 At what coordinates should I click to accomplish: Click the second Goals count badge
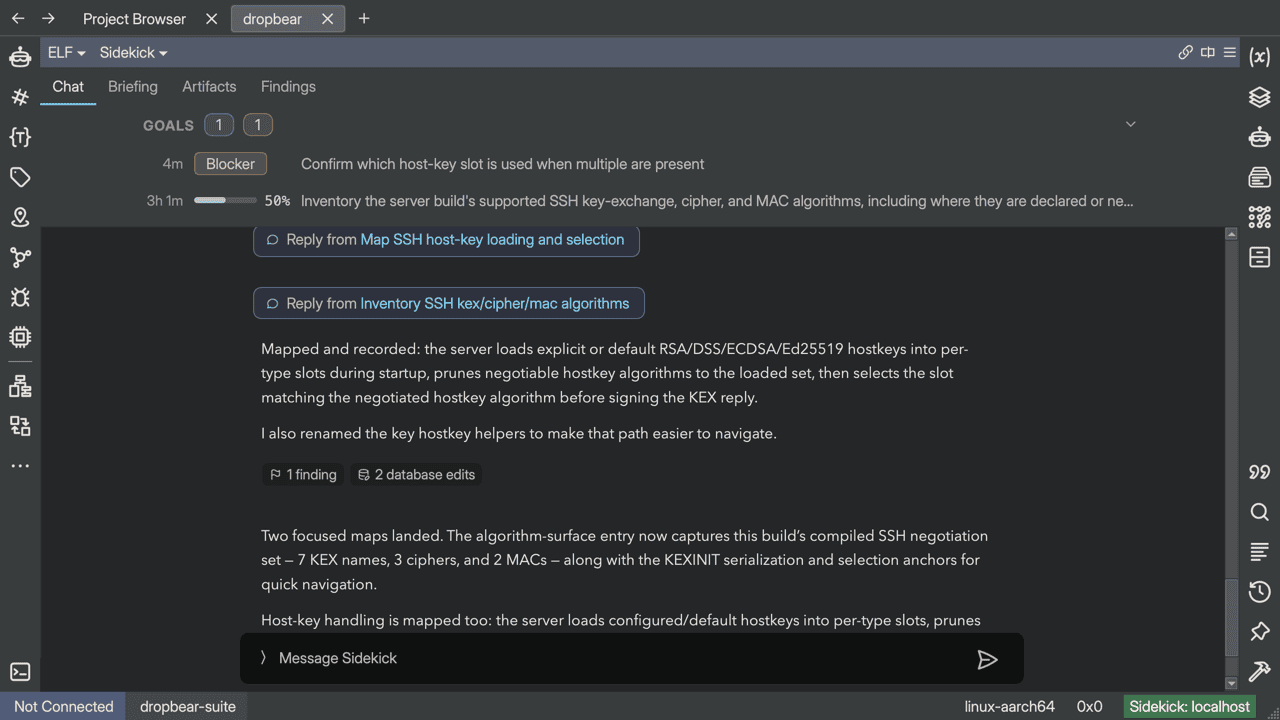pos(258,125)
